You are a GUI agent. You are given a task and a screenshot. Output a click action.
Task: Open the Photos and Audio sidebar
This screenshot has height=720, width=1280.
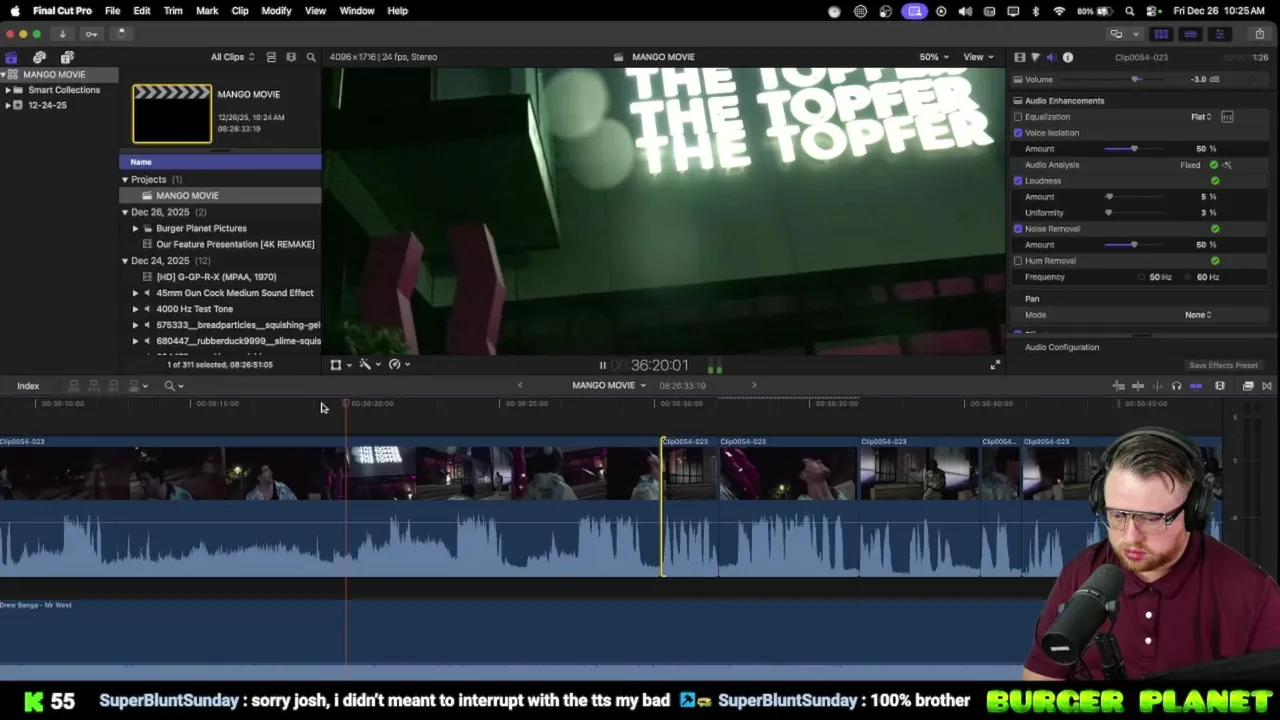[39, 57]
